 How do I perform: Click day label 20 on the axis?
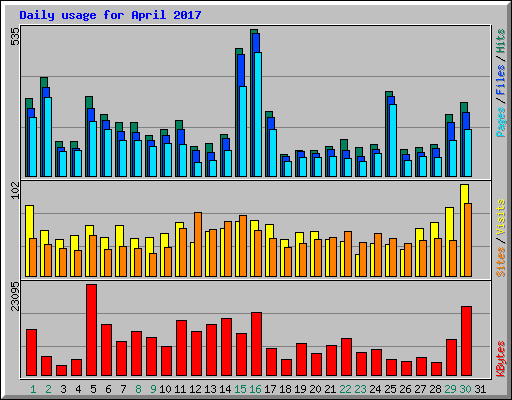coord(315,389)
